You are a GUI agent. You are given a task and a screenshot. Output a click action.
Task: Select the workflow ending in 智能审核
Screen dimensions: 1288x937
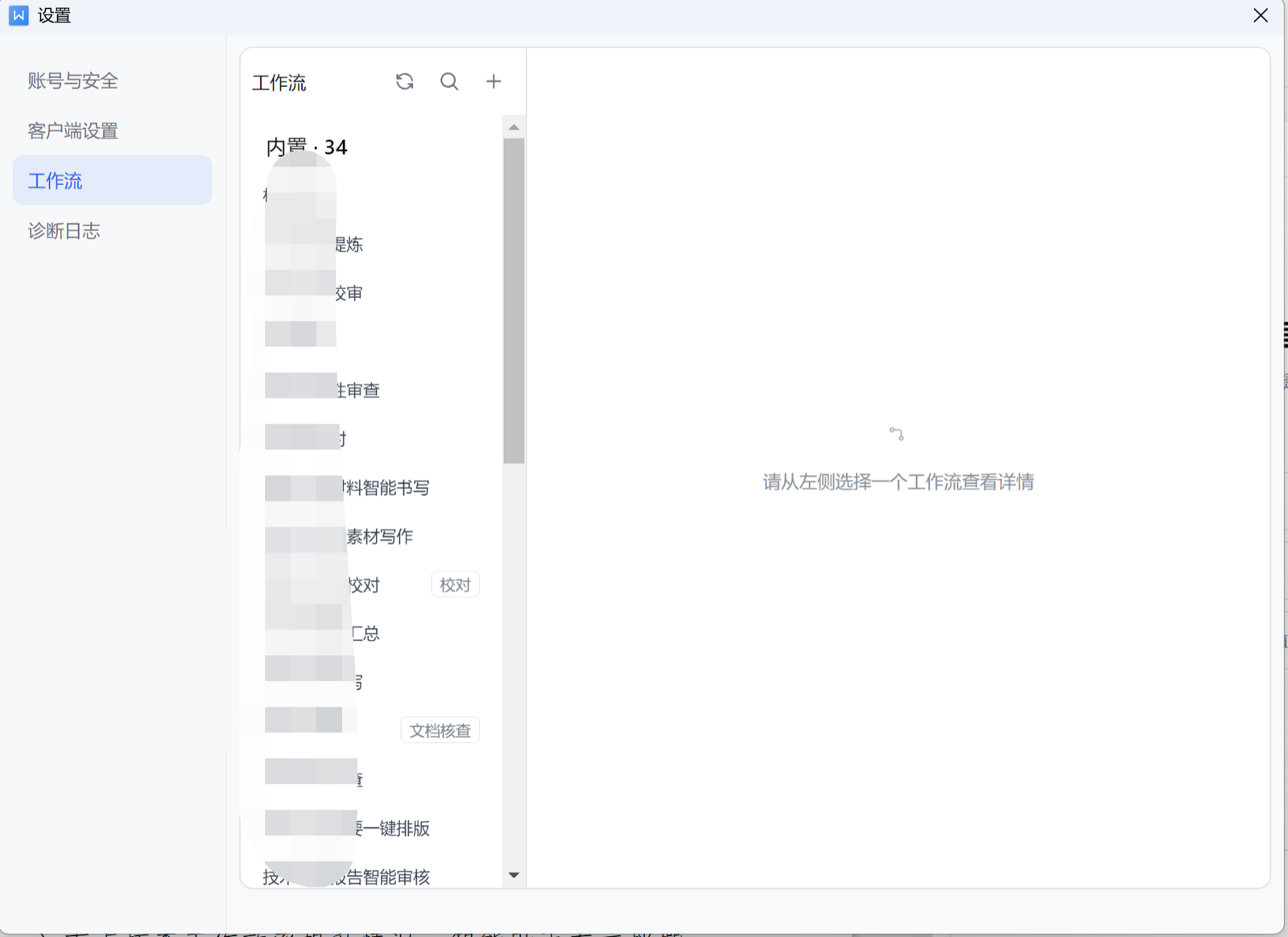click(x=371, y=877)
